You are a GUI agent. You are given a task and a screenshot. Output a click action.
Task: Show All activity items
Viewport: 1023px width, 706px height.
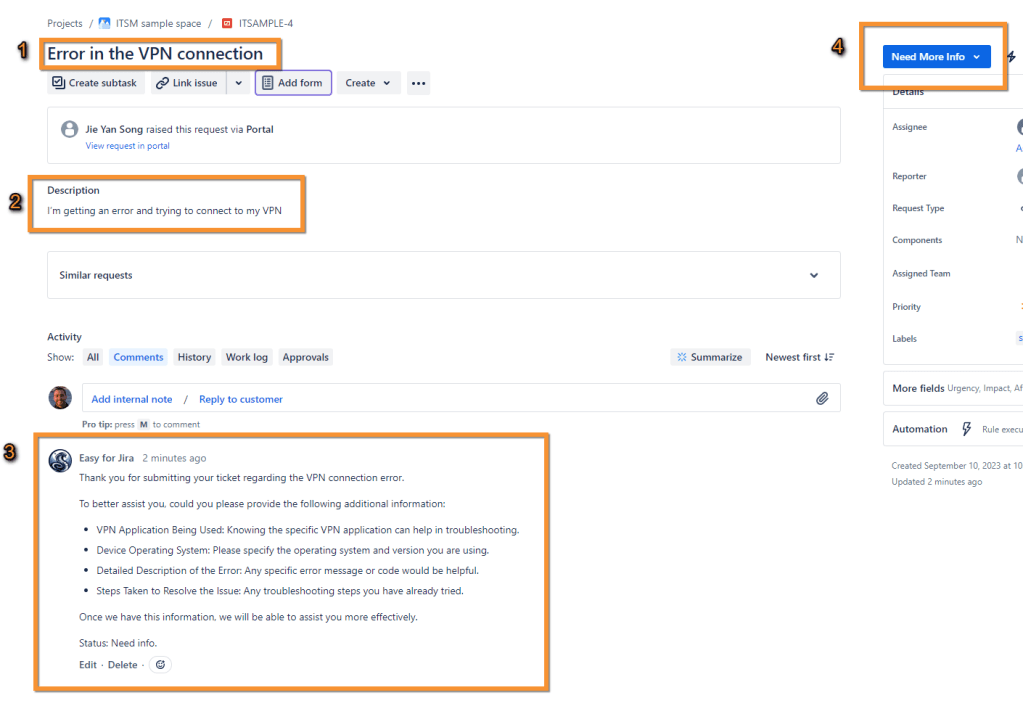[x=93, y=357]
